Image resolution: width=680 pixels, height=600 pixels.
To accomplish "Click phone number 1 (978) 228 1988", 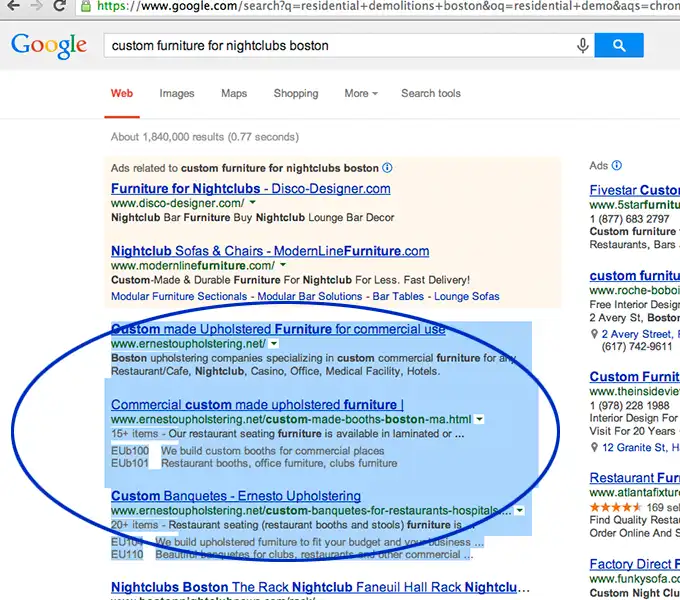I will click(x=629, y=405).
